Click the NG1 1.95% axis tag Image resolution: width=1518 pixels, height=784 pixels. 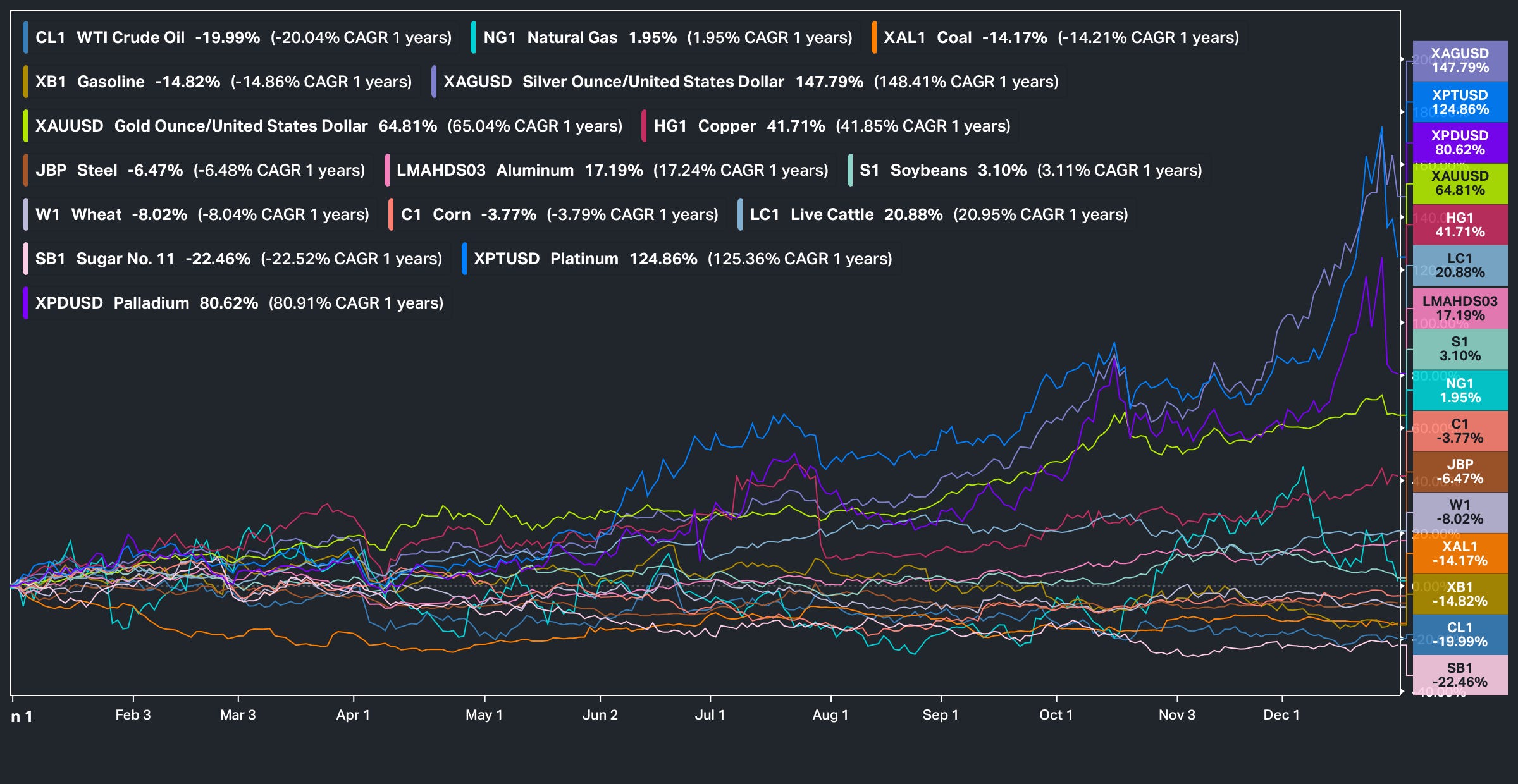(x=1460, y=391)
